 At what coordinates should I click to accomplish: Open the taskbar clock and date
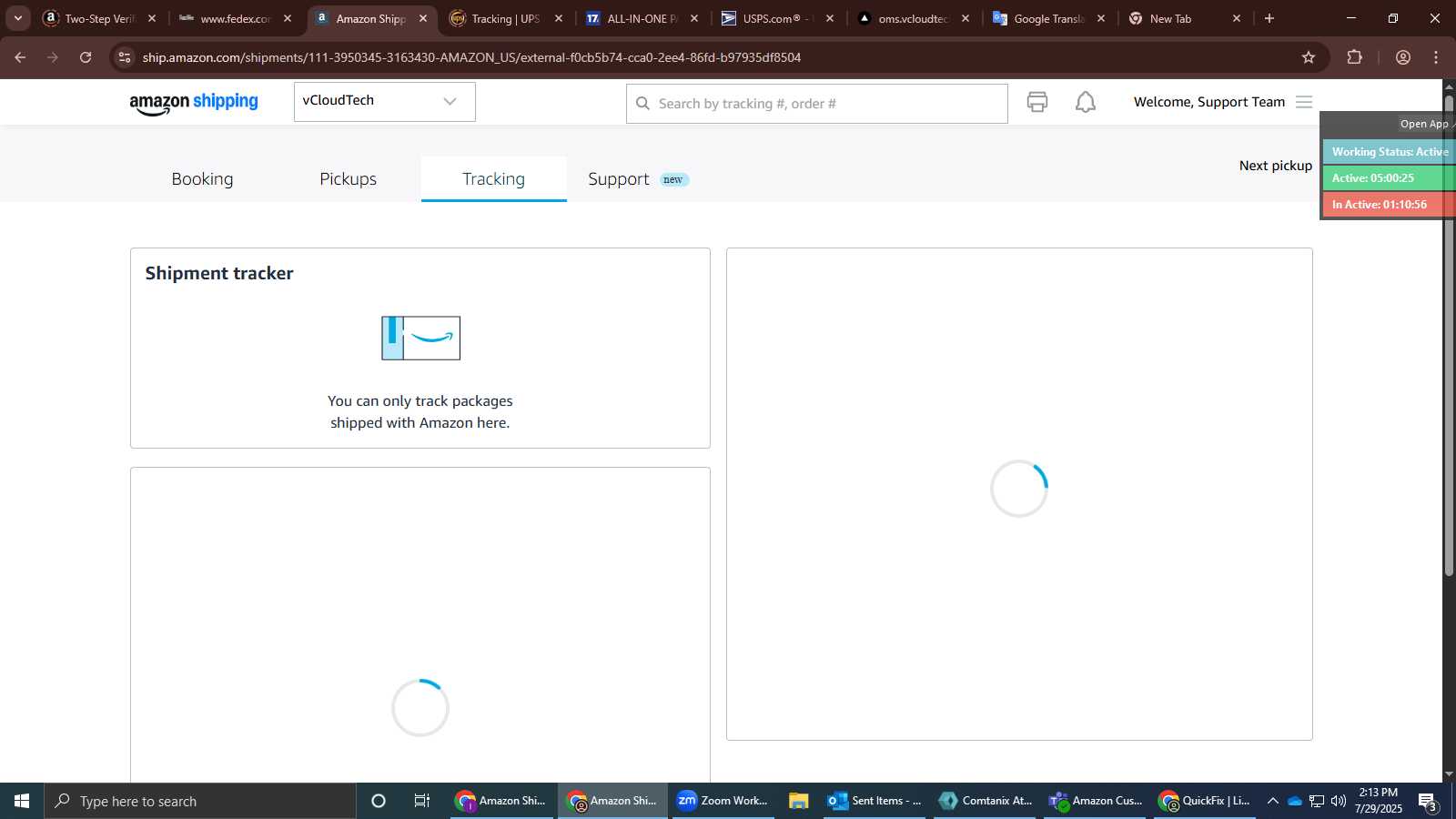click(1378, 801)
